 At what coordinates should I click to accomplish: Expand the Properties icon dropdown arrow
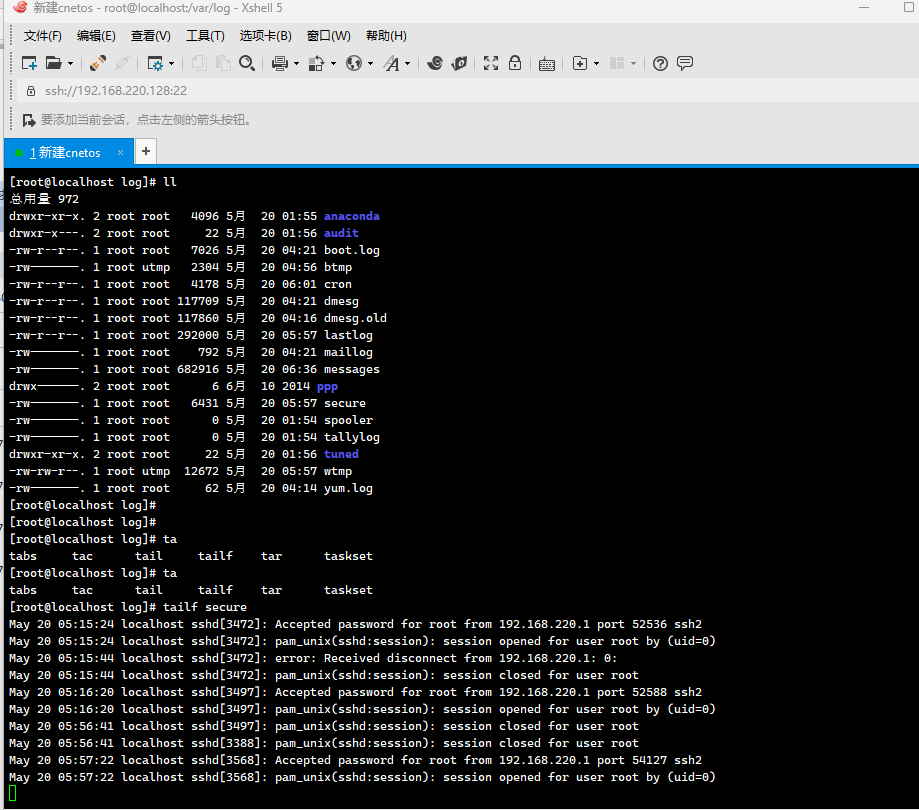point(171,63)
